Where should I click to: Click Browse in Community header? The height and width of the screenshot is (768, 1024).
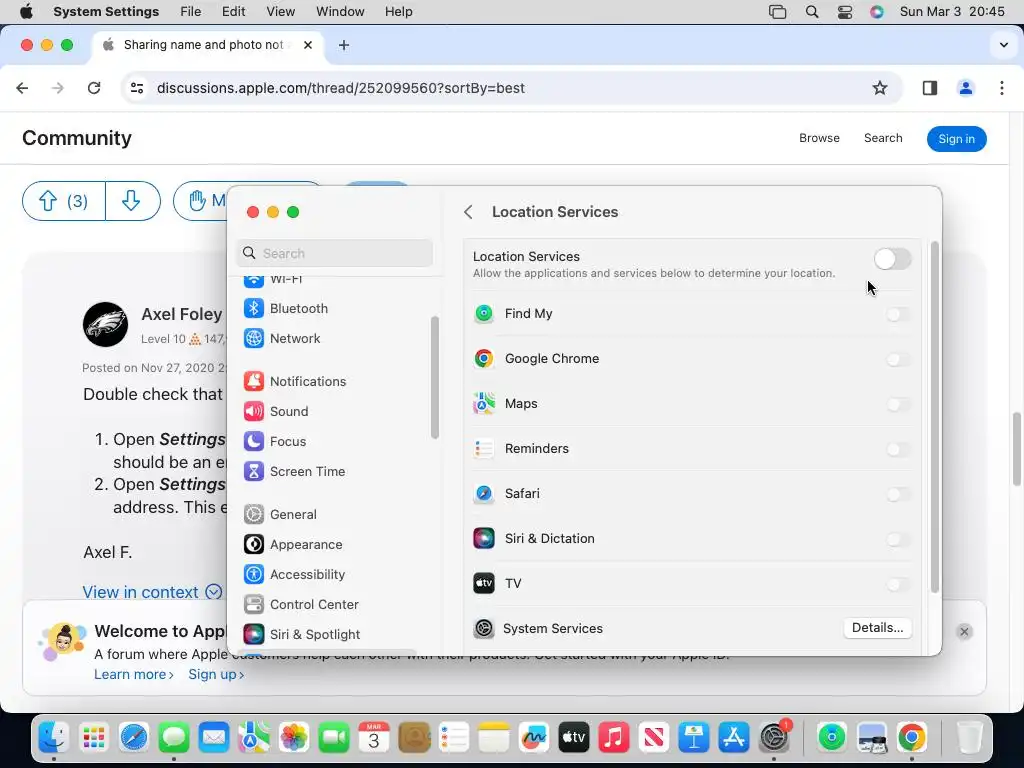click(x=819, y=138)
